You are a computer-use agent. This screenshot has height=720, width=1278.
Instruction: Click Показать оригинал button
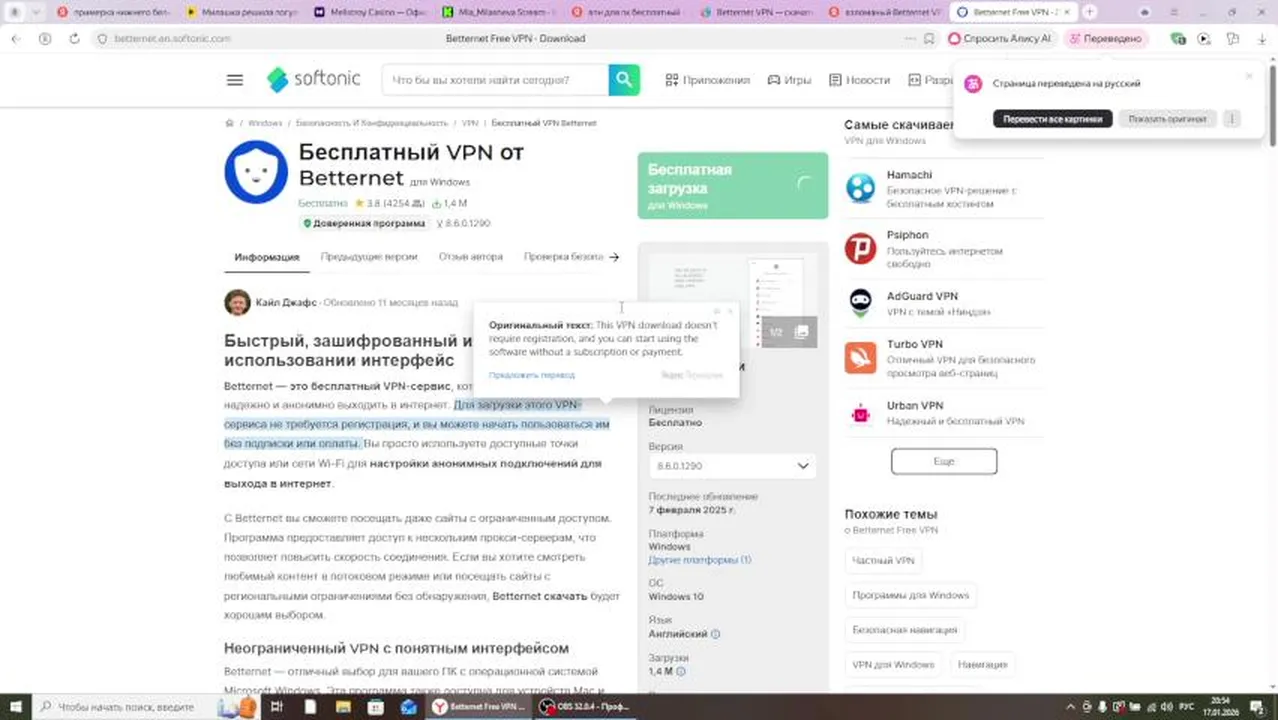[1167, 118]
